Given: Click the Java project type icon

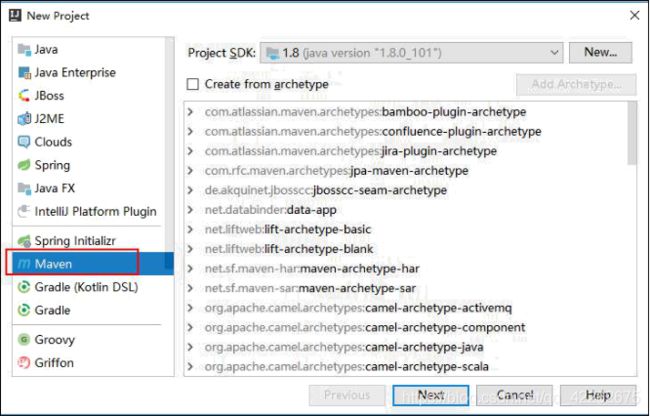Looking at the screenshot, I should 24,50.
